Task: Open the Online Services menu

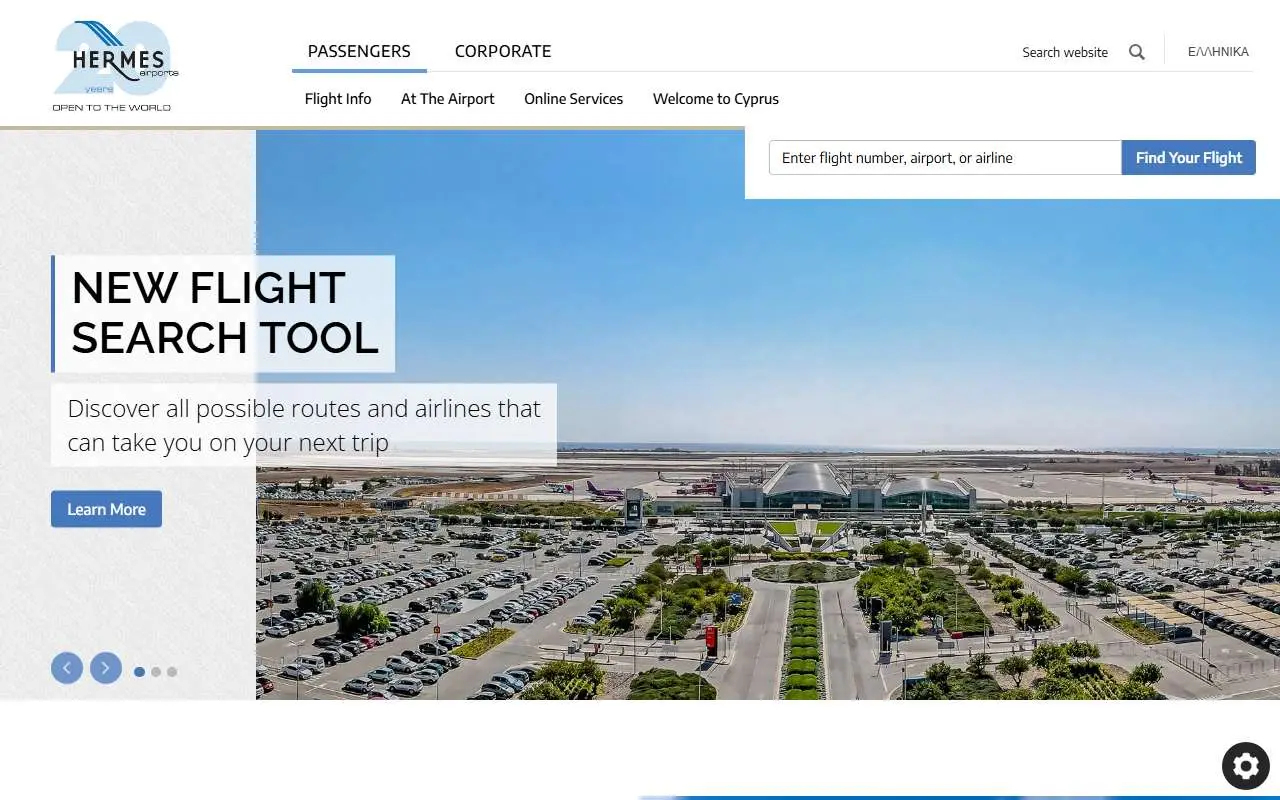Action: (x=574, y=99)
